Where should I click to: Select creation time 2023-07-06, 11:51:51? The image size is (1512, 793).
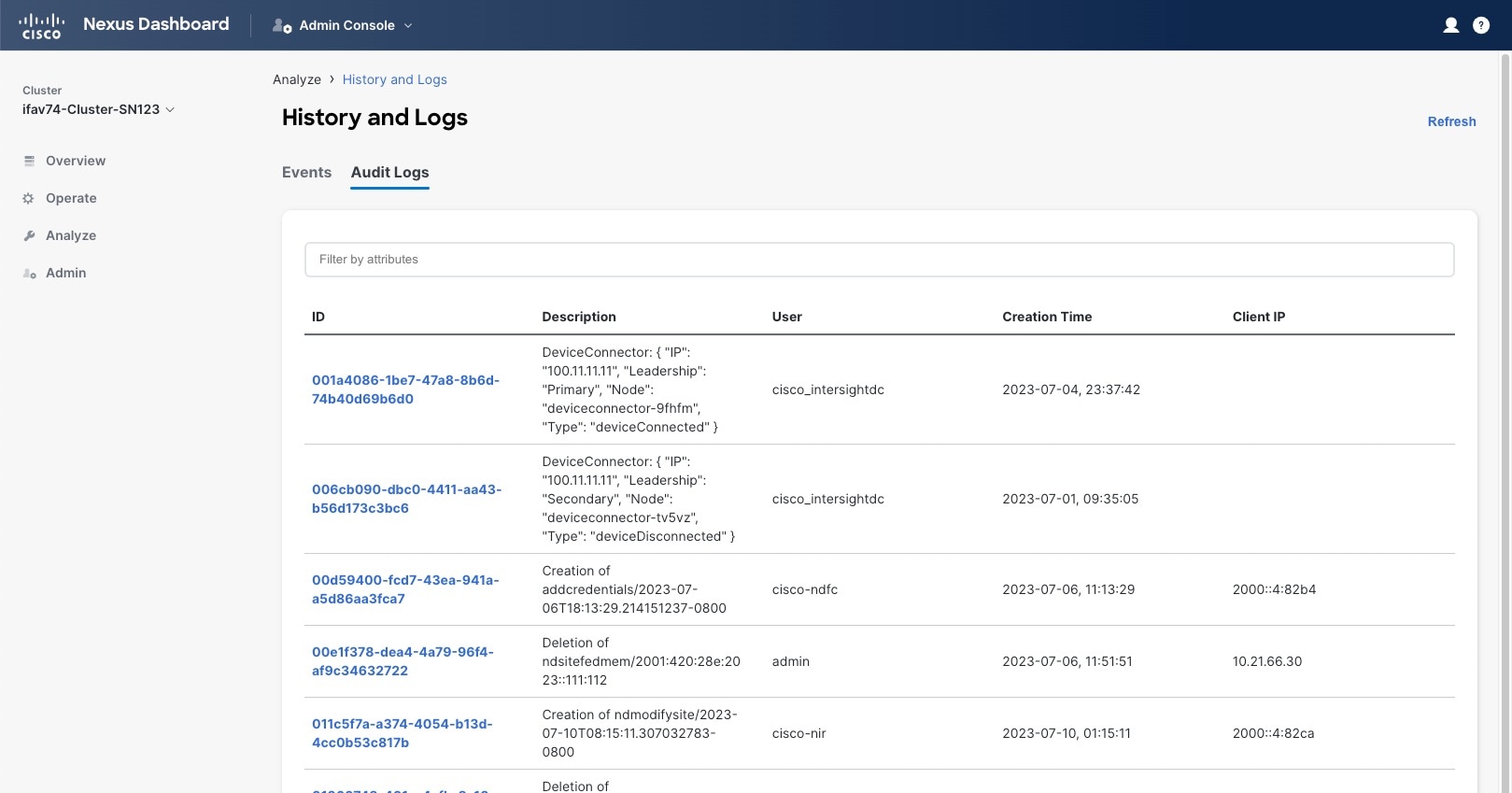coord(1067,661)
